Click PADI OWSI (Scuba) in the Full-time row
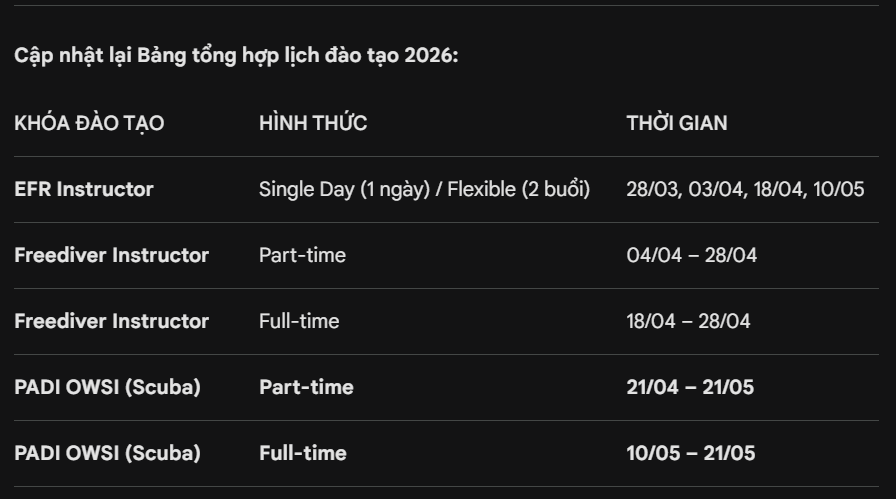 point(107,453)
